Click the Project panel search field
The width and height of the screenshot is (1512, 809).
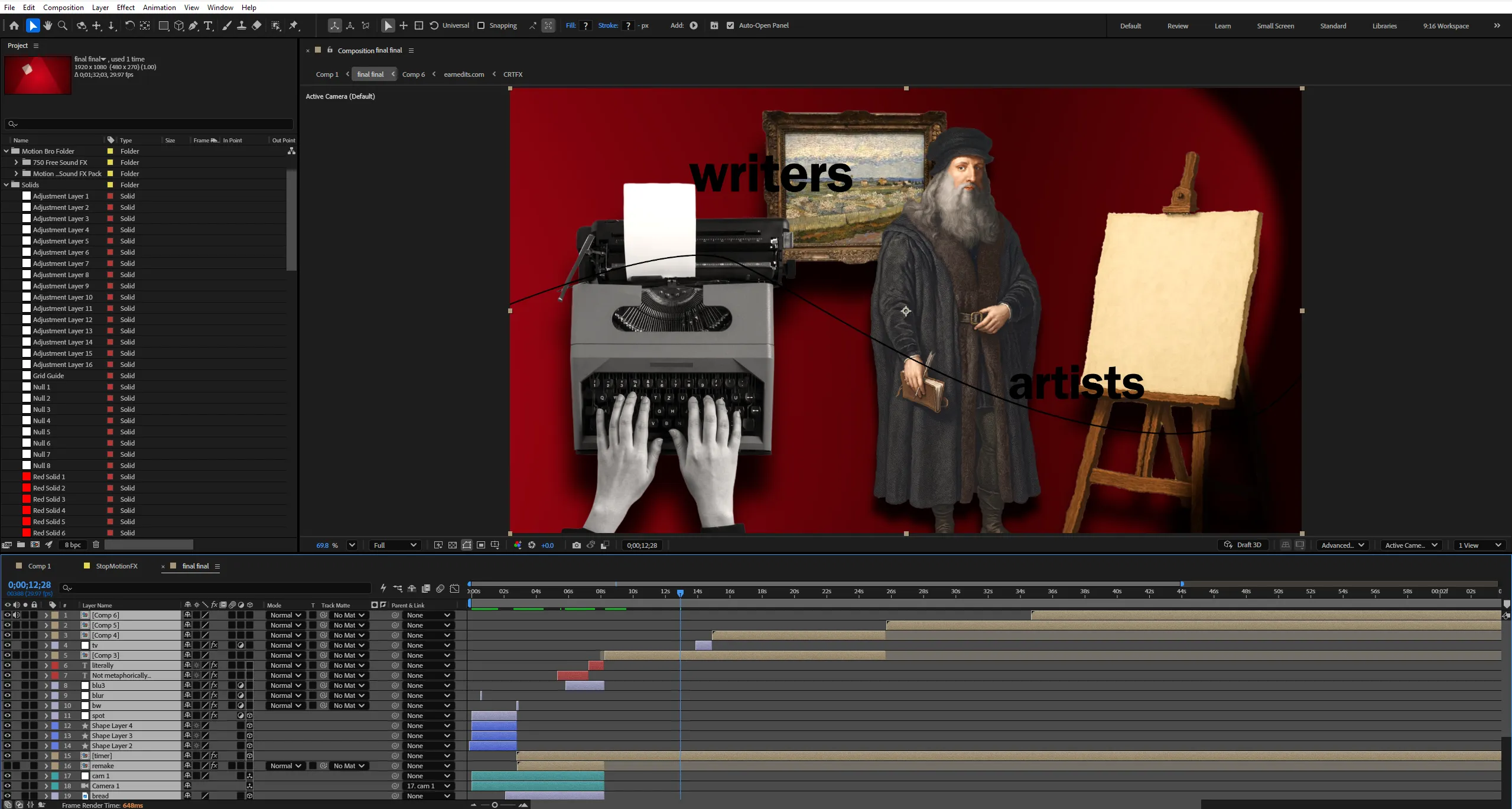pyautogui.click(x=149, y=124)
